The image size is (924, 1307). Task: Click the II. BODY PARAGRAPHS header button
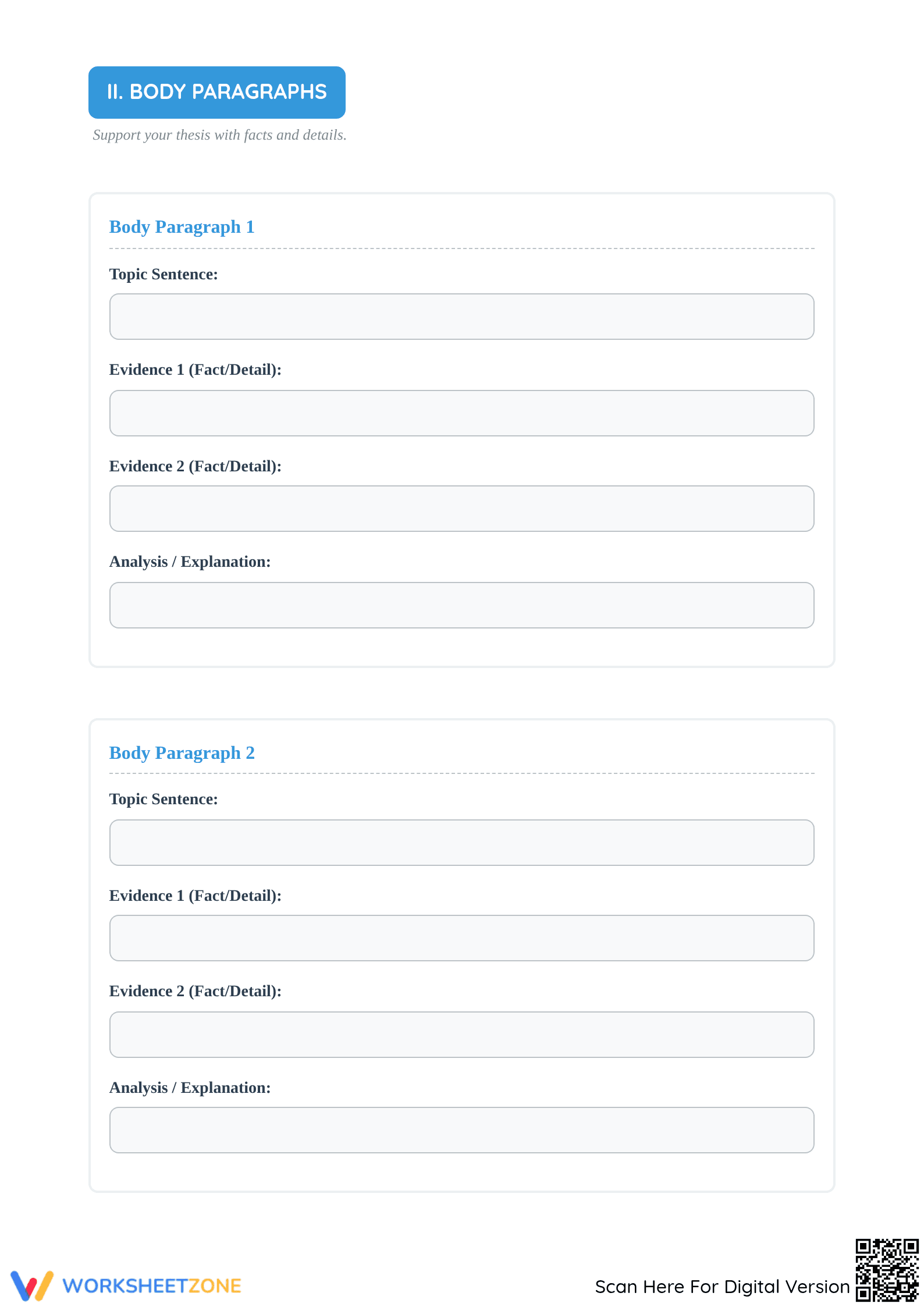pos(217,92)
